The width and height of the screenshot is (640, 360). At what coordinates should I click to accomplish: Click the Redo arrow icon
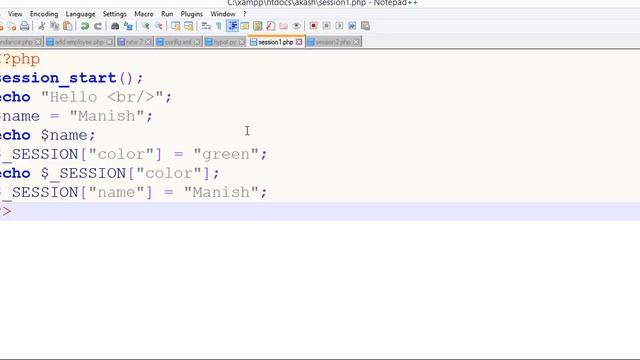[x=98, y=26]
